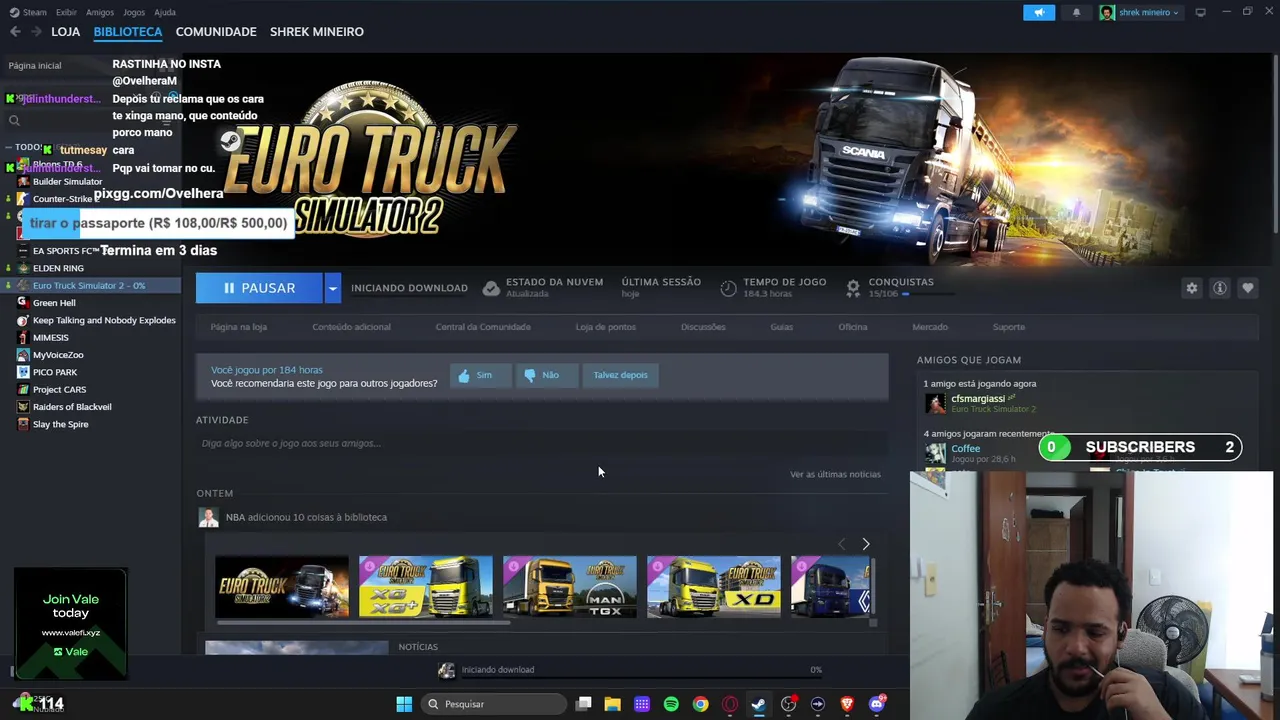Open Mercado link
This screenshot has height=720, width=1280.
click(930, 327)
